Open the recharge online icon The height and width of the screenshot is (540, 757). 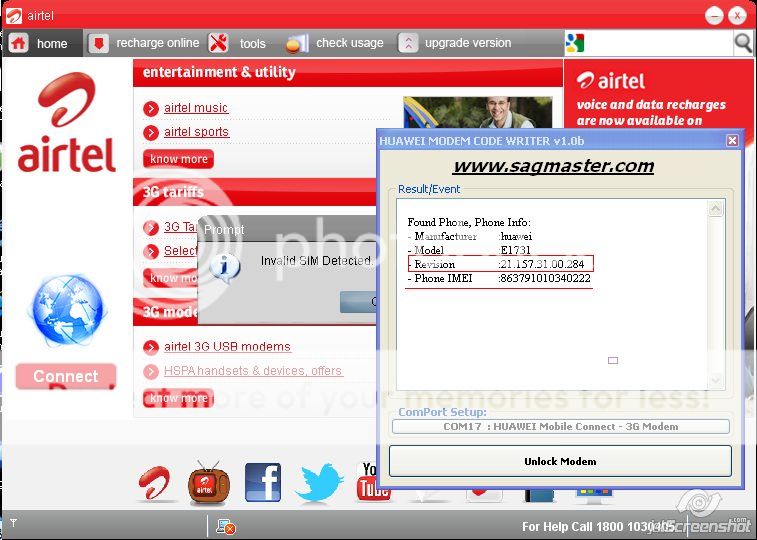tap(98, 43)
